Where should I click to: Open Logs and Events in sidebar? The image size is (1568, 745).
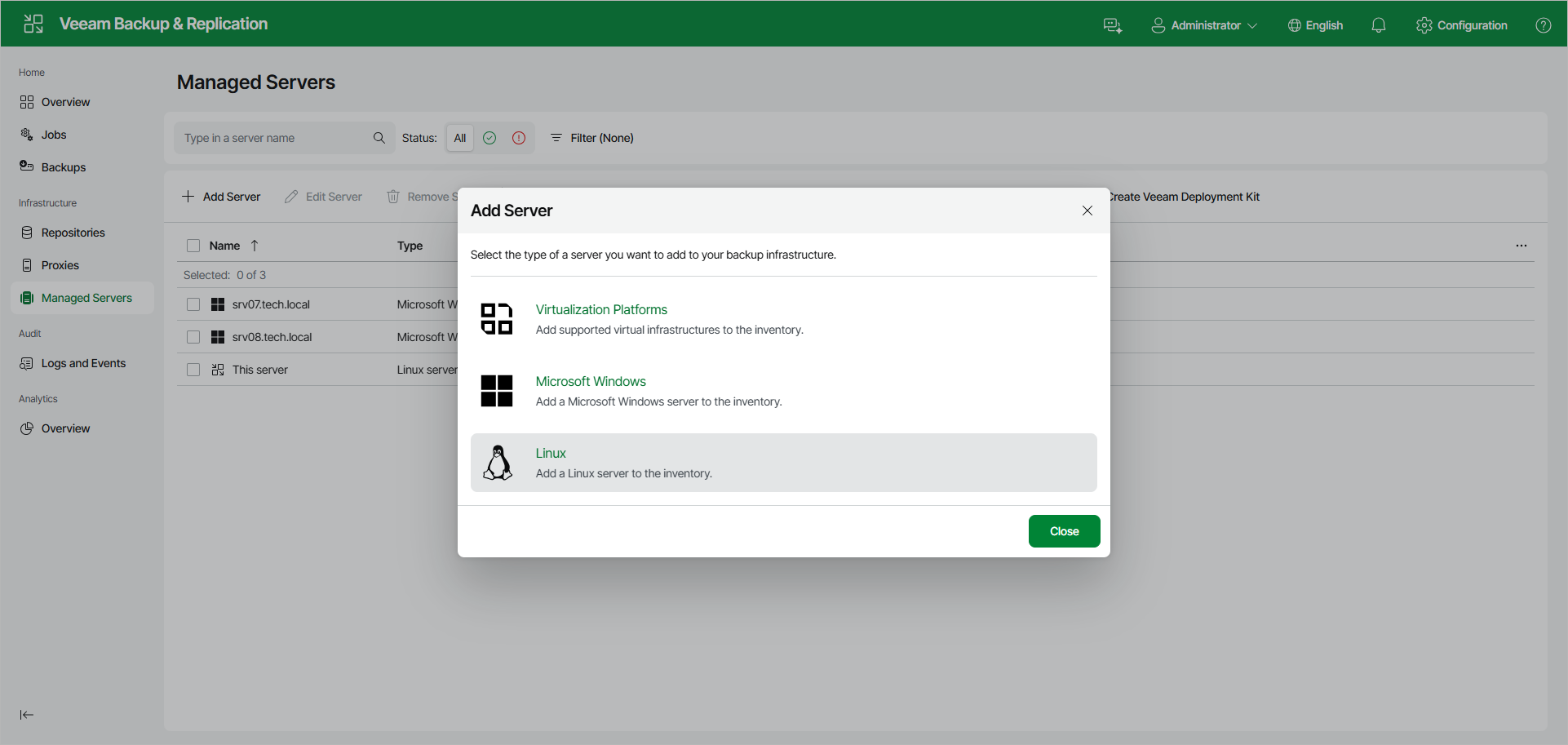[83, 363]
